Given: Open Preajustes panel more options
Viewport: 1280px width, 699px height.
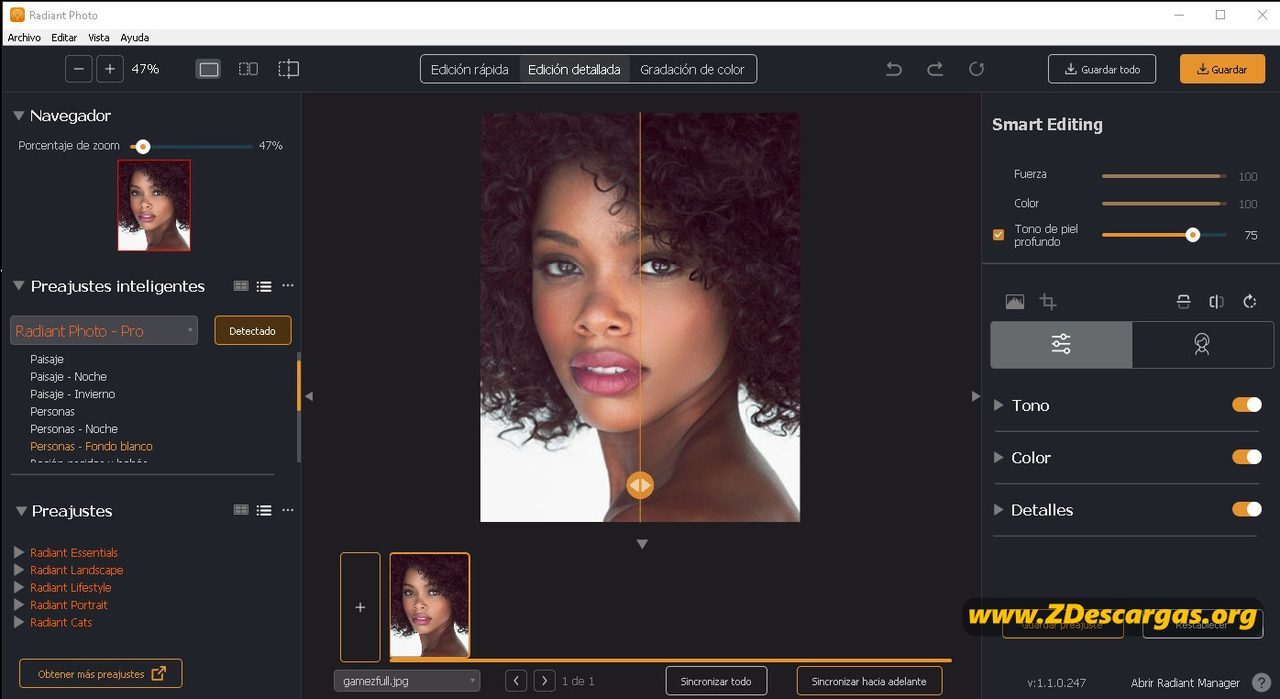Looking at the screenshot, I should [288, 510].
